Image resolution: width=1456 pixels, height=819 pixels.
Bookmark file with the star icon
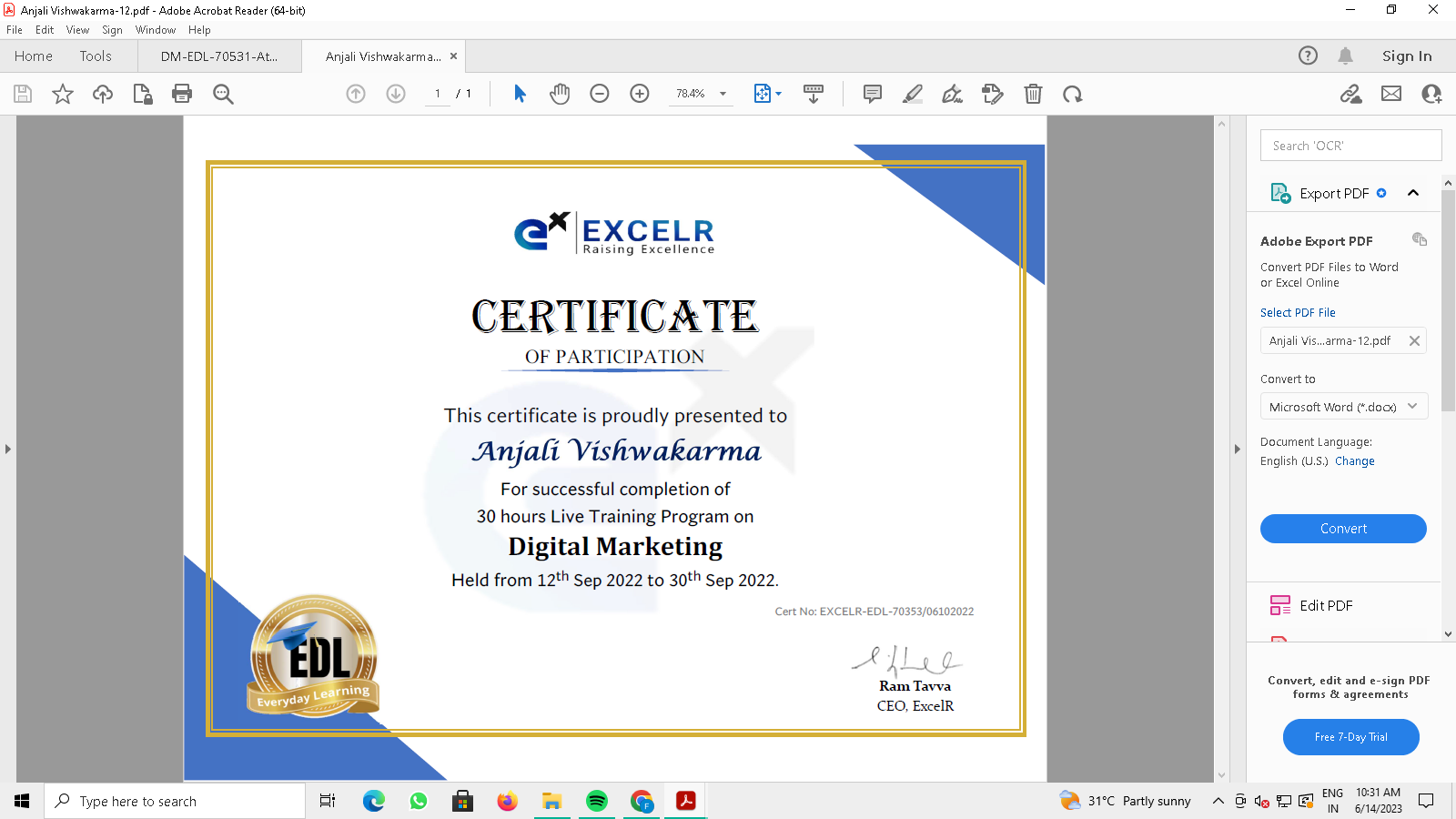[63, 94]
